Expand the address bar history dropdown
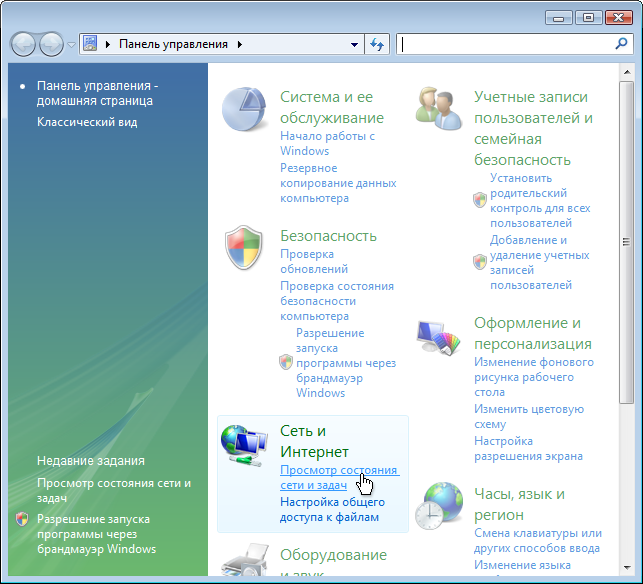This screenshot has width=643, height=584. click(354, 44)
